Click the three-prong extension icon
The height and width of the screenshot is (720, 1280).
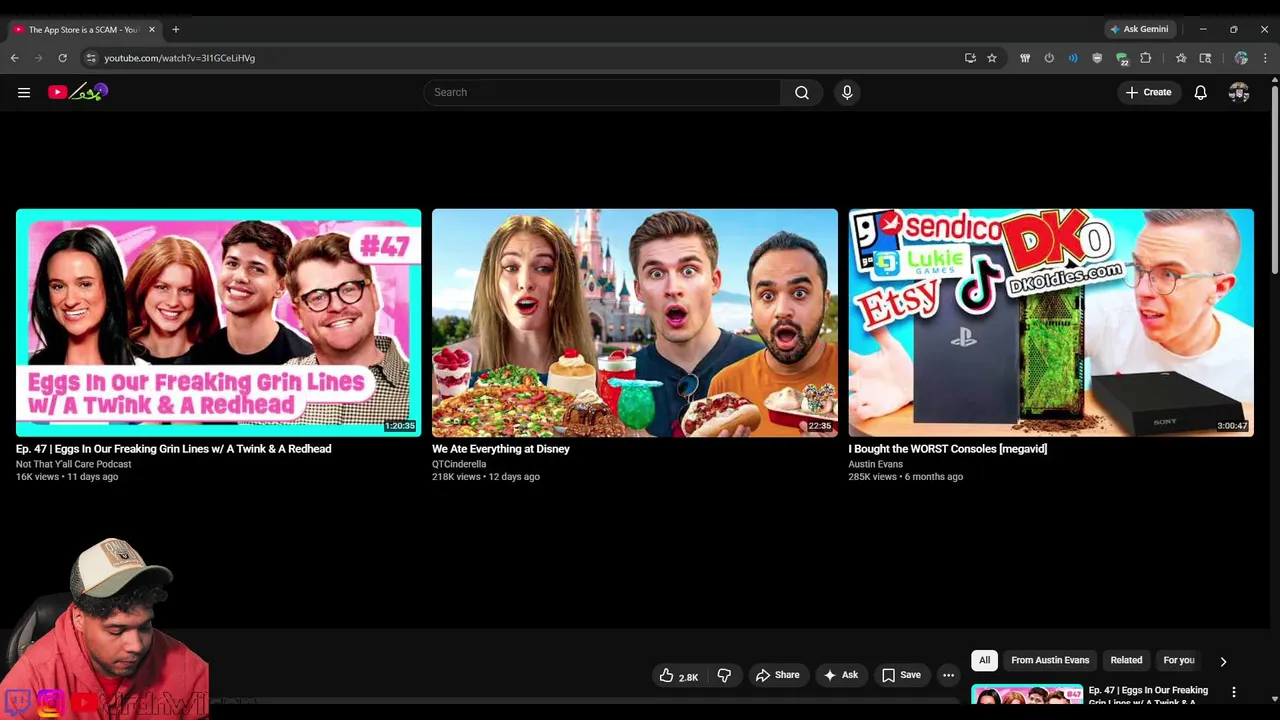click(x=1025, y=58)
